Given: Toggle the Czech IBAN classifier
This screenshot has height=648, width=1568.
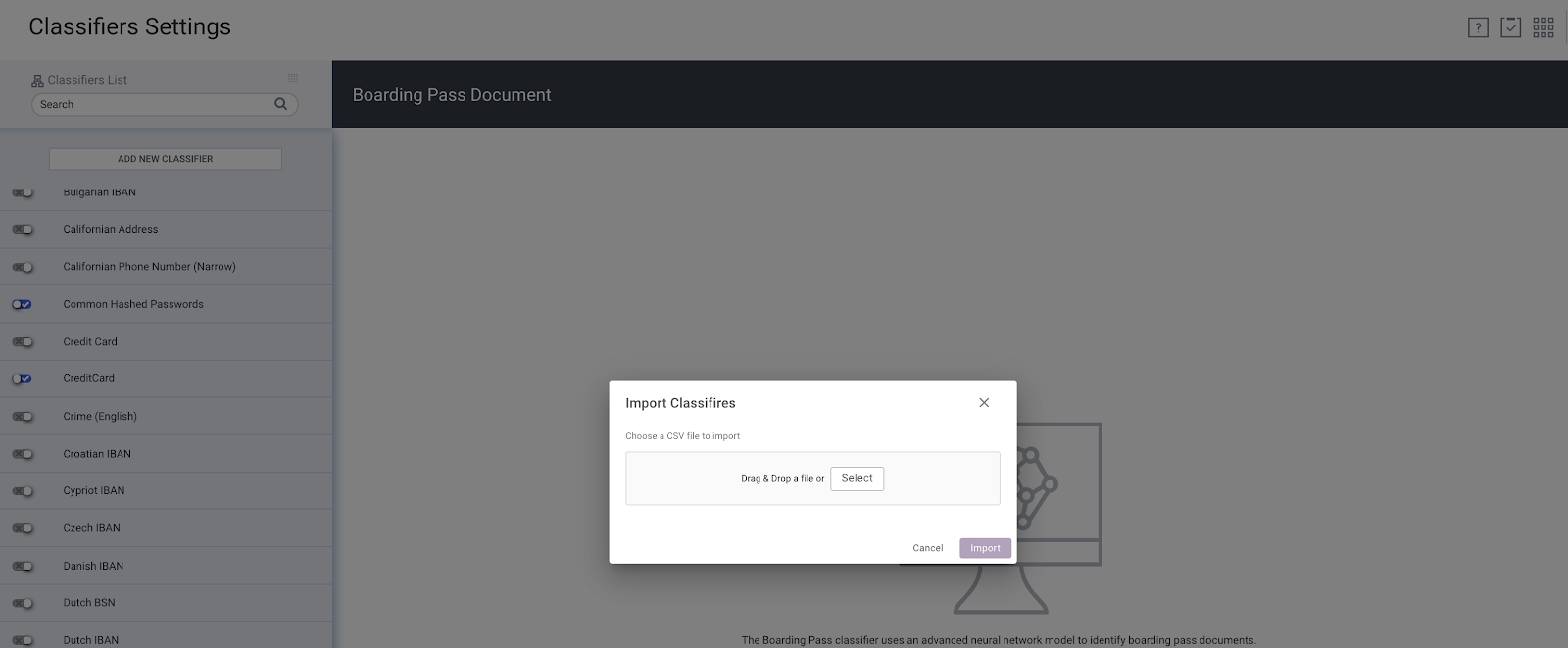Looking at the screenshot, I should (23, 528).
